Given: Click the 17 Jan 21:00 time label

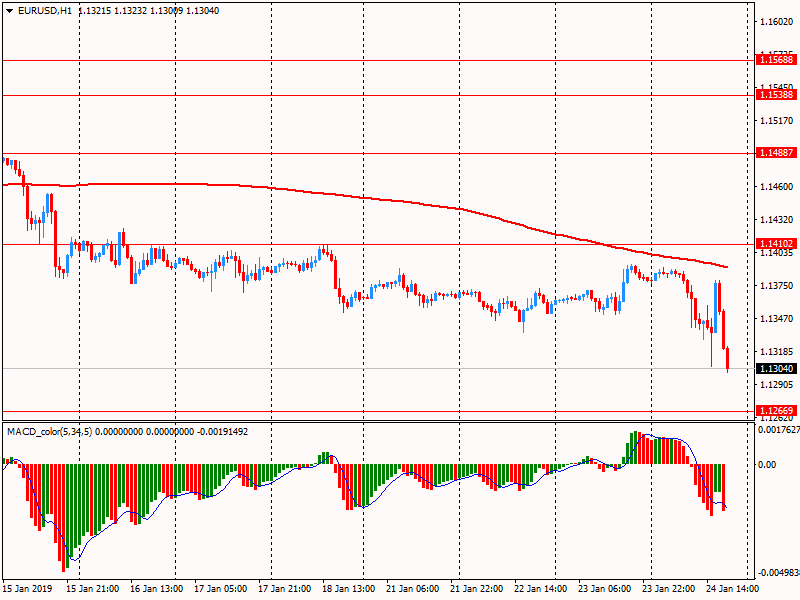Looking at the screenshot, I should pyautogui.click(x=285, y=588).
